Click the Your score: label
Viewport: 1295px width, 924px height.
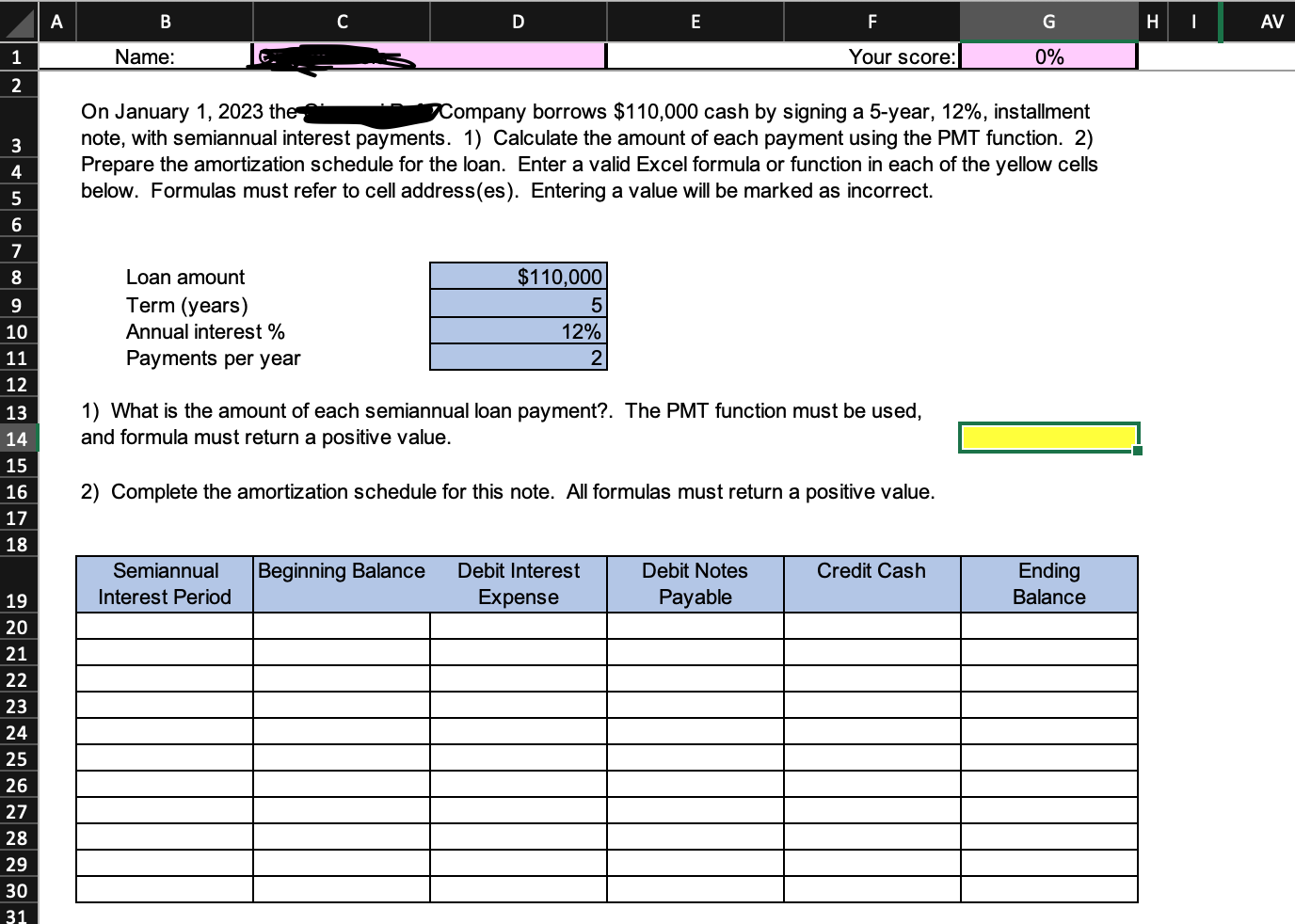(x=902, y=56)
